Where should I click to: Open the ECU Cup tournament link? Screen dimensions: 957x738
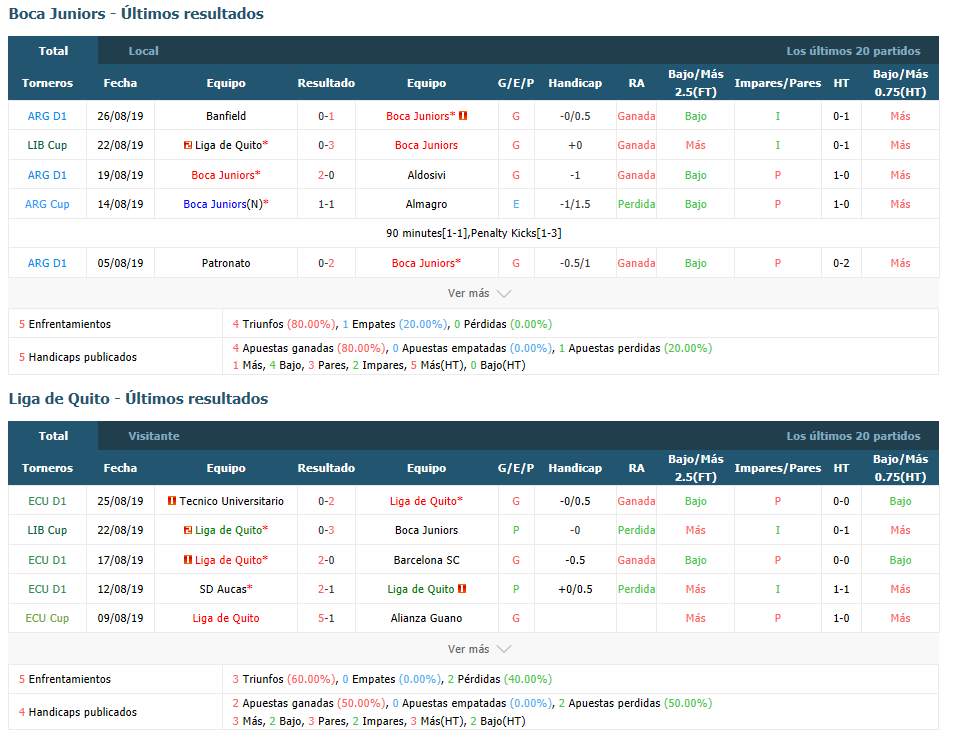47,618
